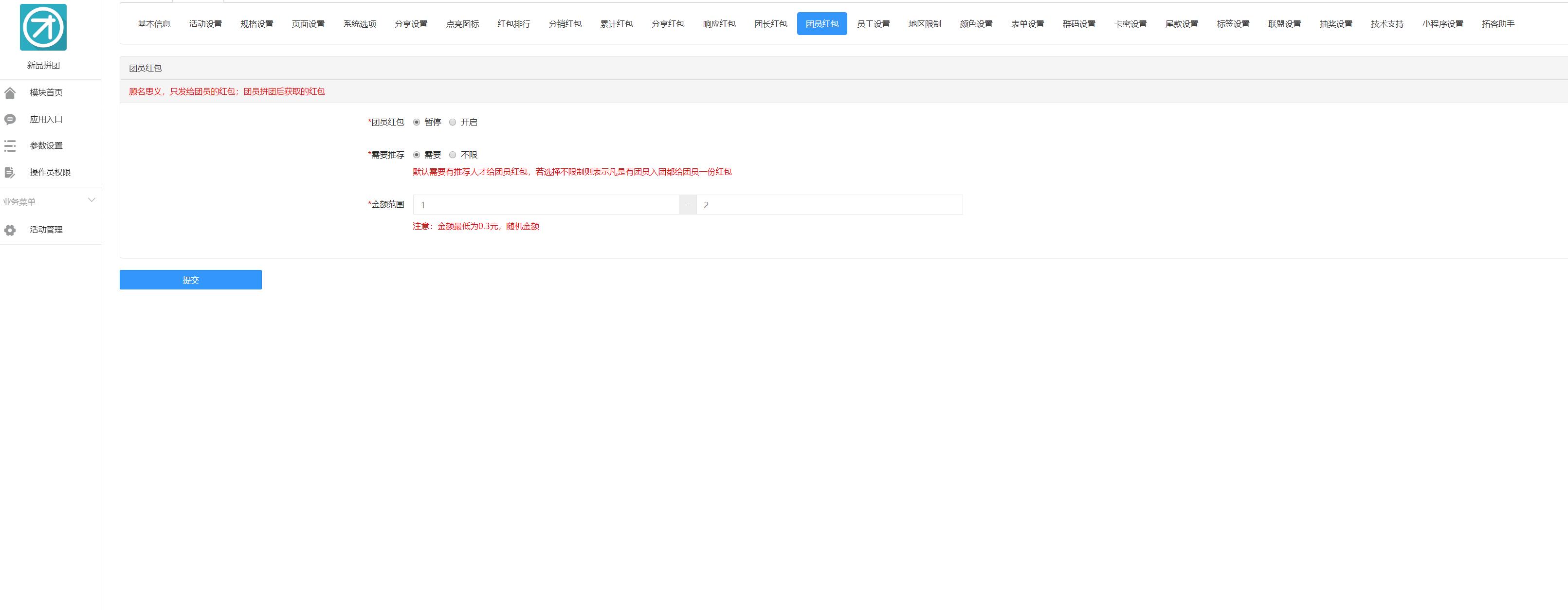1568x610 pixels.
Task: Open the 地区限制 tab
Action: point(925,24)
